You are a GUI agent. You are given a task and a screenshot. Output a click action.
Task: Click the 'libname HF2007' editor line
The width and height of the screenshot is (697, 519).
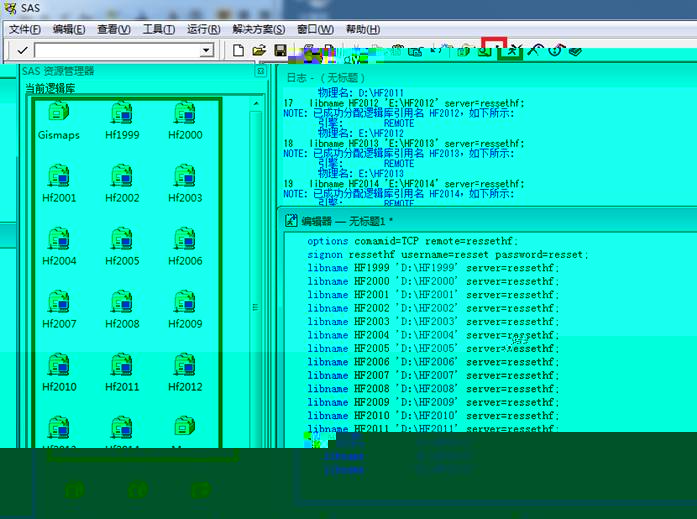point(433,375)
